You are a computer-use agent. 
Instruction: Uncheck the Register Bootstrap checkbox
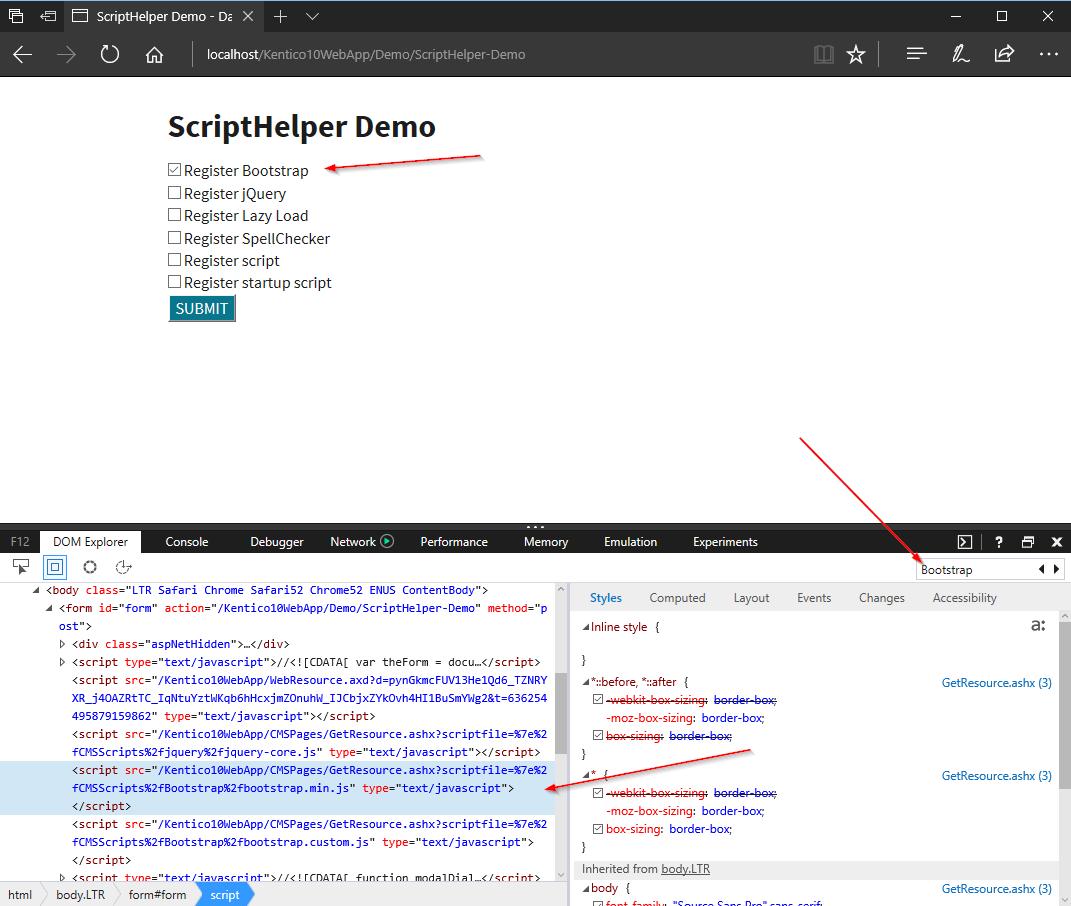[174, 170]
